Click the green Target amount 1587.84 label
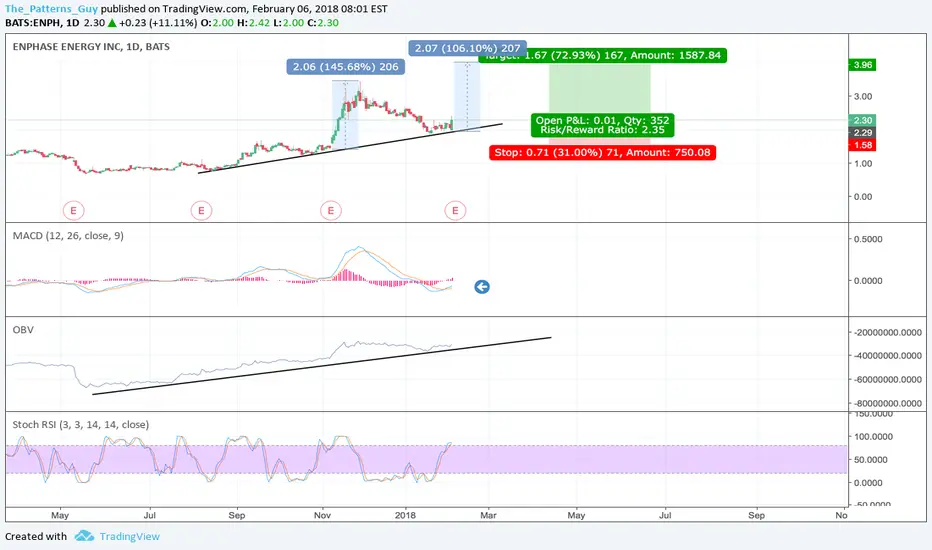 (603, 55)
